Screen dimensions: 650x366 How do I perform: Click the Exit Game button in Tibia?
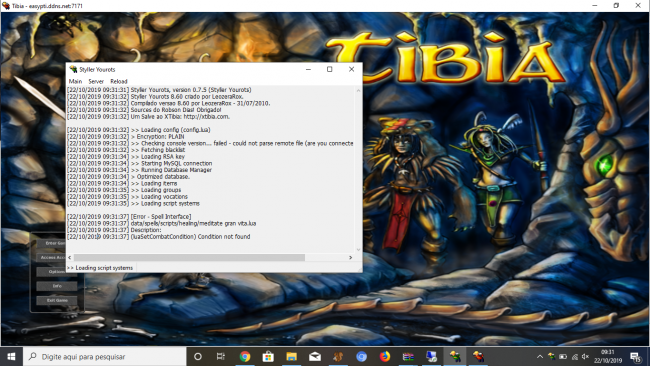56,300
